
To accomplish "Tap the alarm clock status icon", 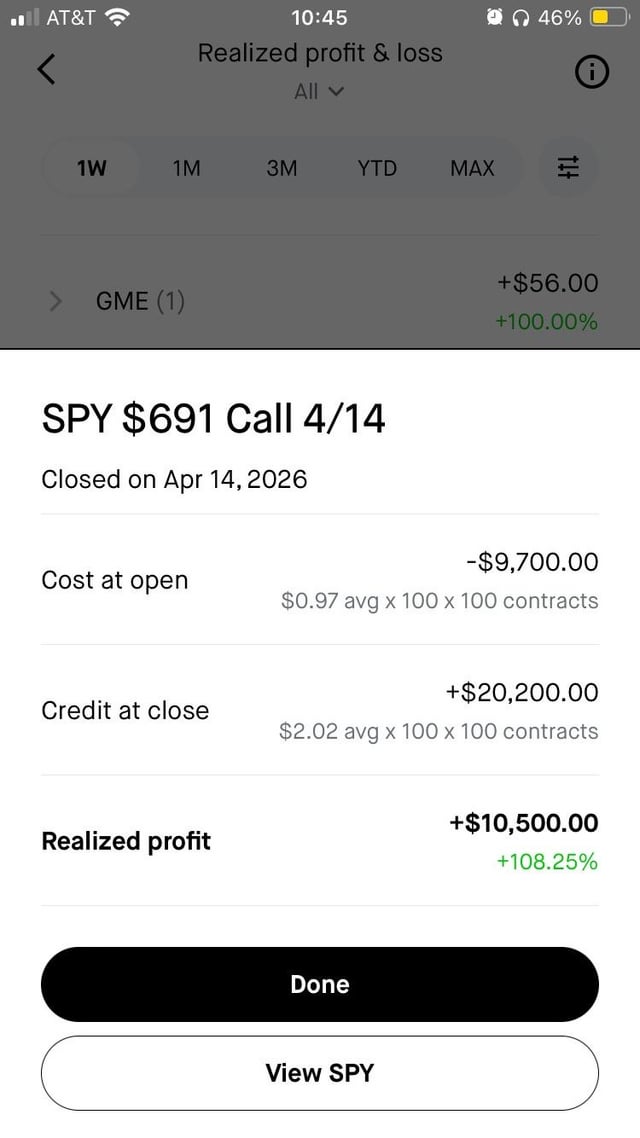I will point(494,17).
